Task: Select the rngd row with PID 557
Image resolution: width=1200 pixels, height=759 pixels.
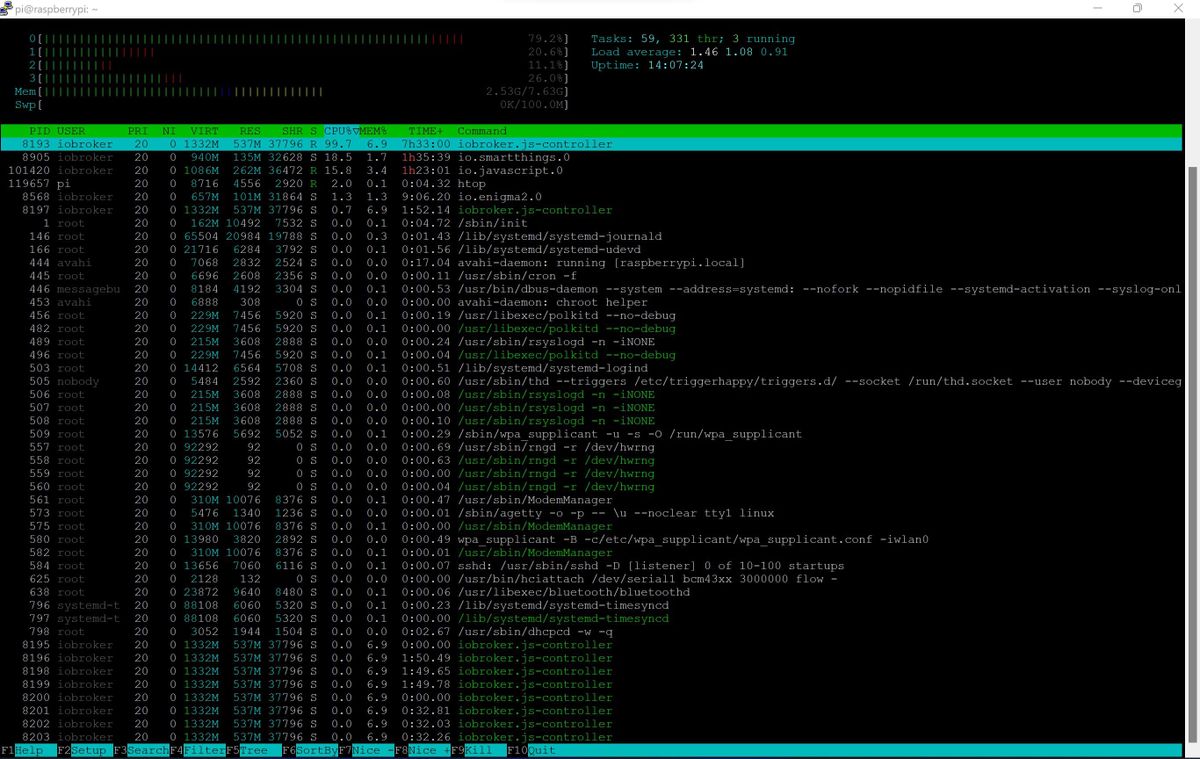Action: pyautogui.click(x=591, y=447)
